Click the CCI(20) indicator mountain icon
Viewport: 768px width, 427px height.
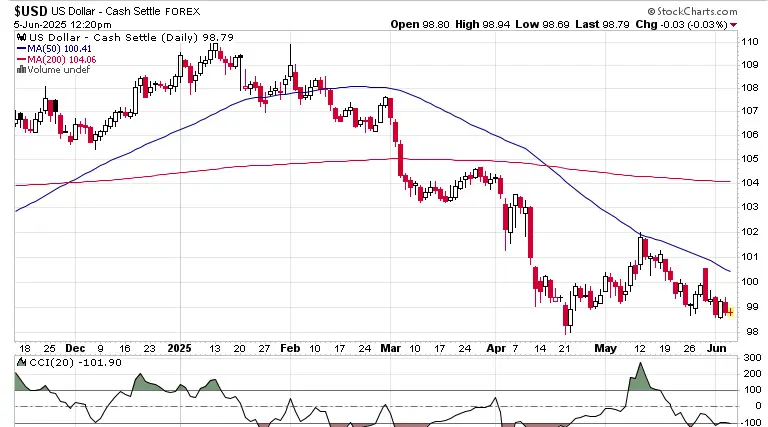tap(22, 362)
